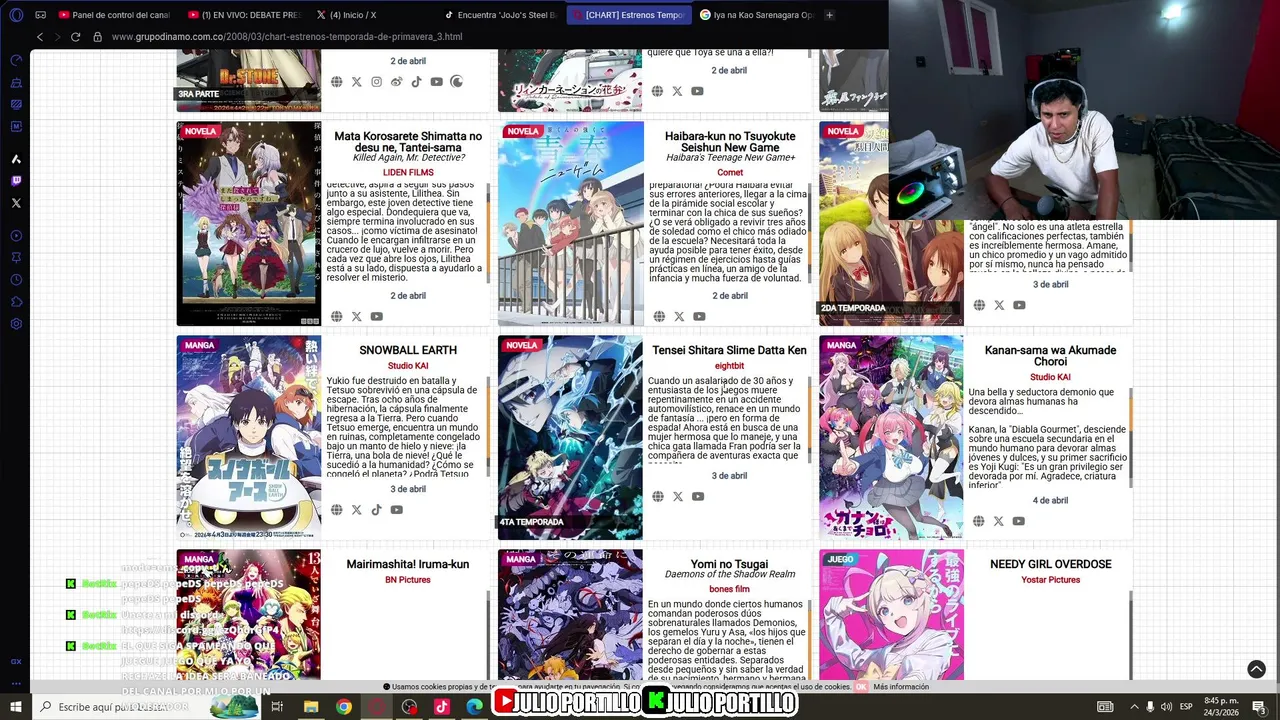Open the LIDEN FILMS studio link
The width and height of the screenshot is (1280, 720).
click(408, 173)
